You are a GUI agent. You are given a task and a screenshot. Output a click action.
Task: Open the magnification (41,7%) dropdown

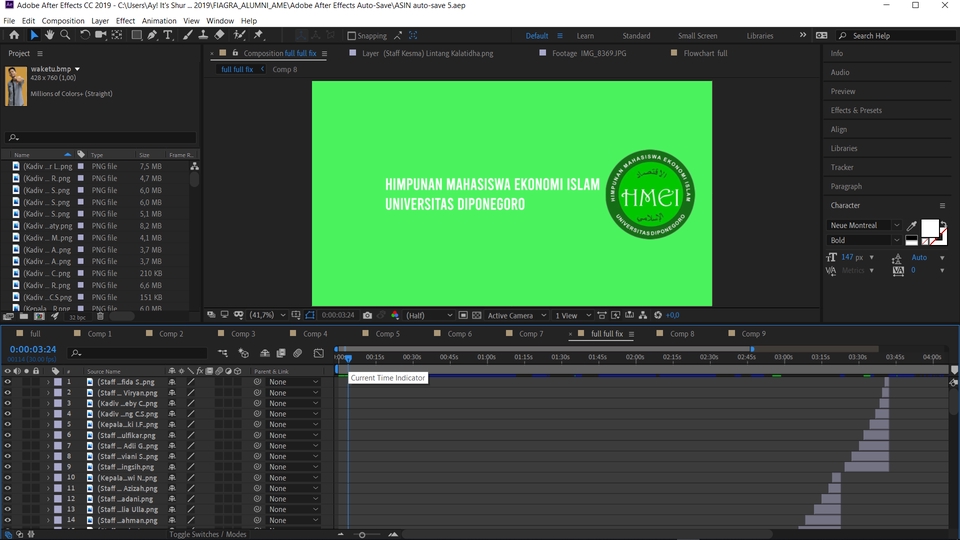(x=268, y=315)
